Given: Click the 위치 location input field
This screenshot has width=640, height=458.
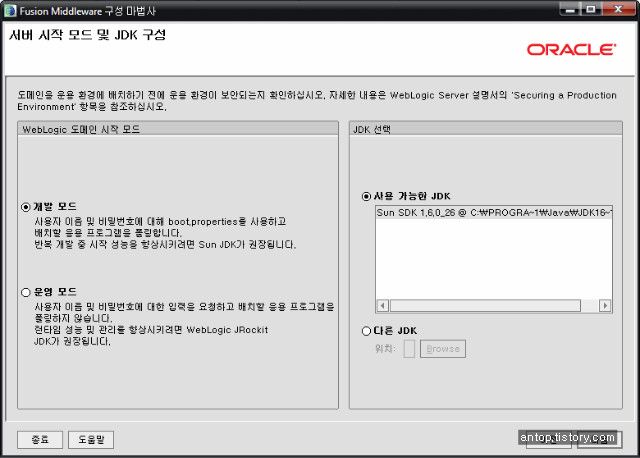Looking at the screenshot, I should point(409,349).
